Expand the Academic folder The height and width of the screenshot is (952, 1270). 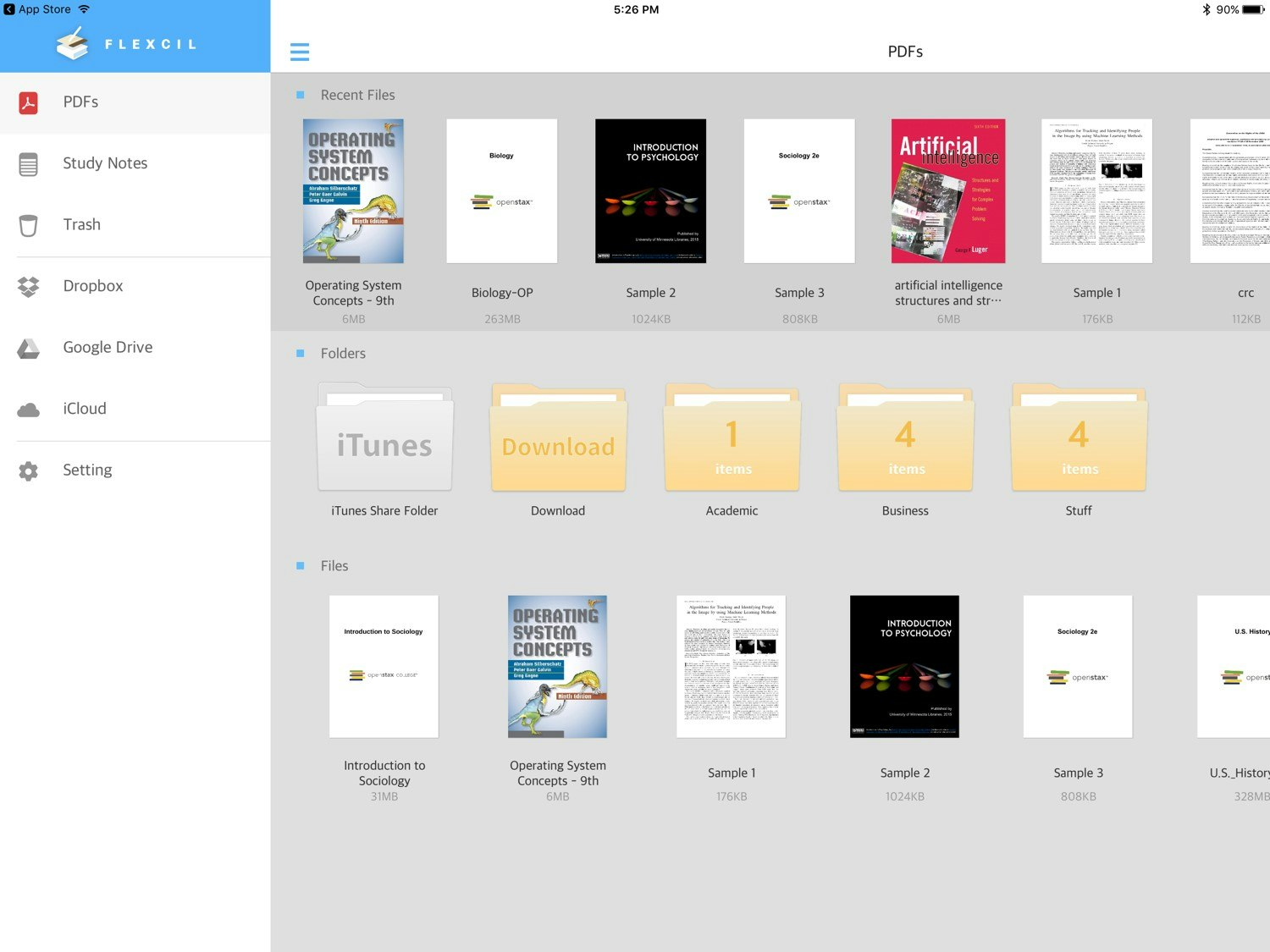732,437
